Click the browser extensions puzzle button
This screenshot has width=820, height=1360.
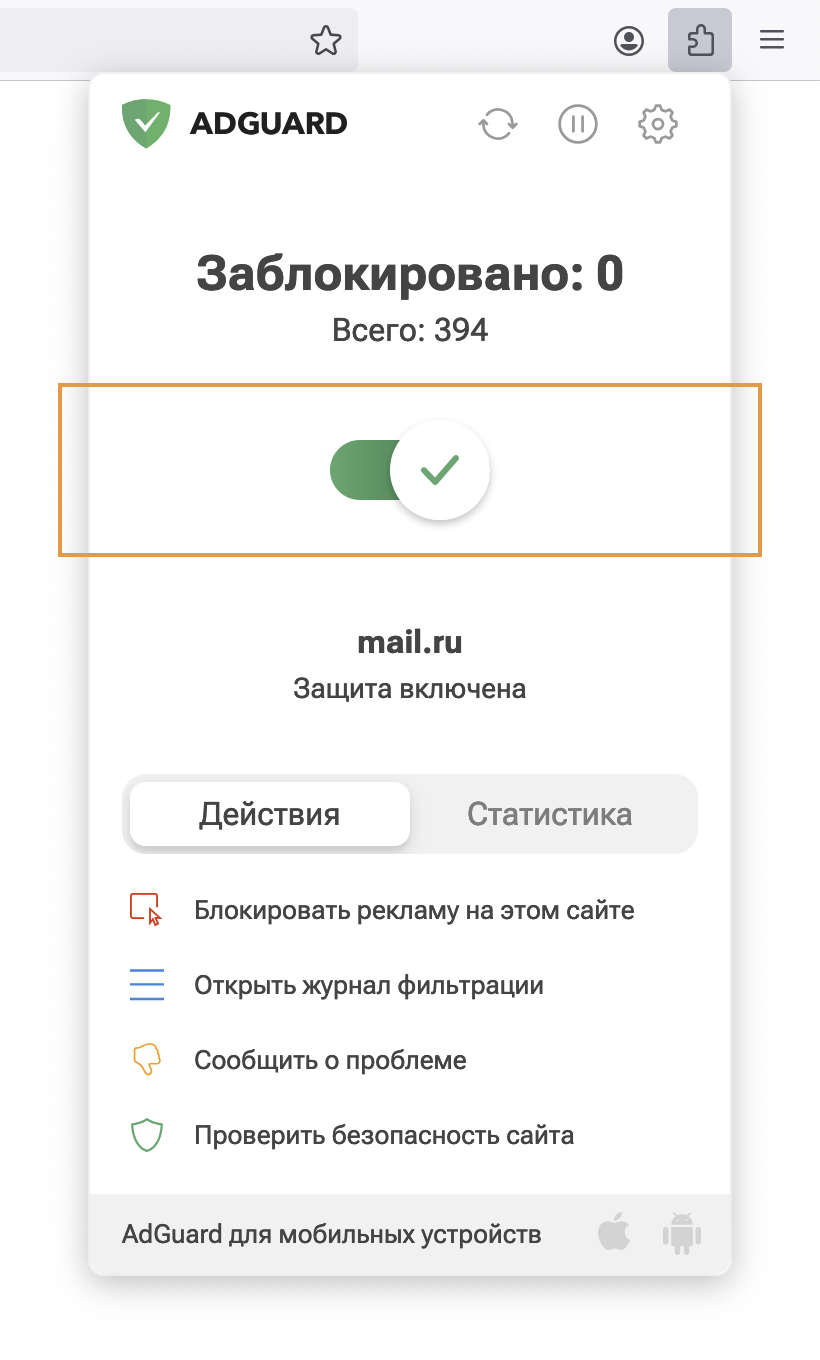pyautogui.click(x=700, y=40)
